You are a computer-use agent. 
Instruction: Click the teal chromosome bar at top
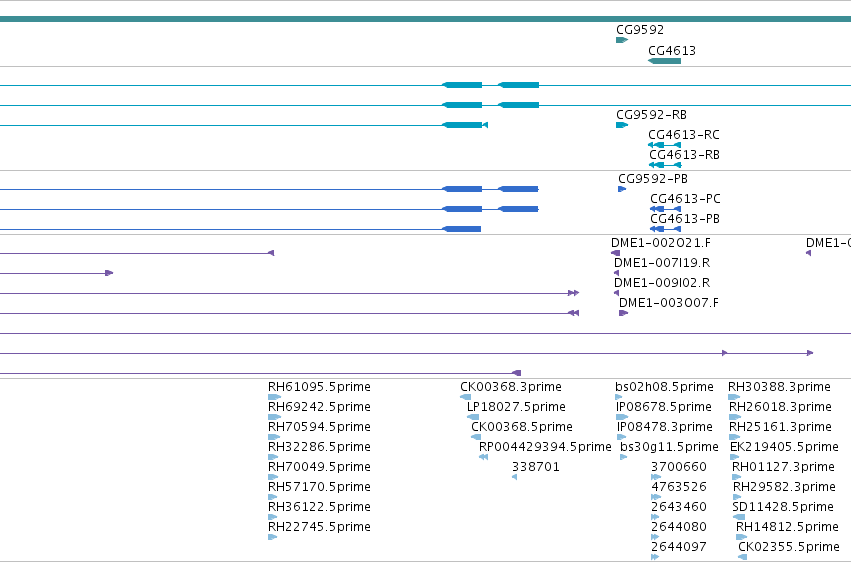click(x=426, y=20)
